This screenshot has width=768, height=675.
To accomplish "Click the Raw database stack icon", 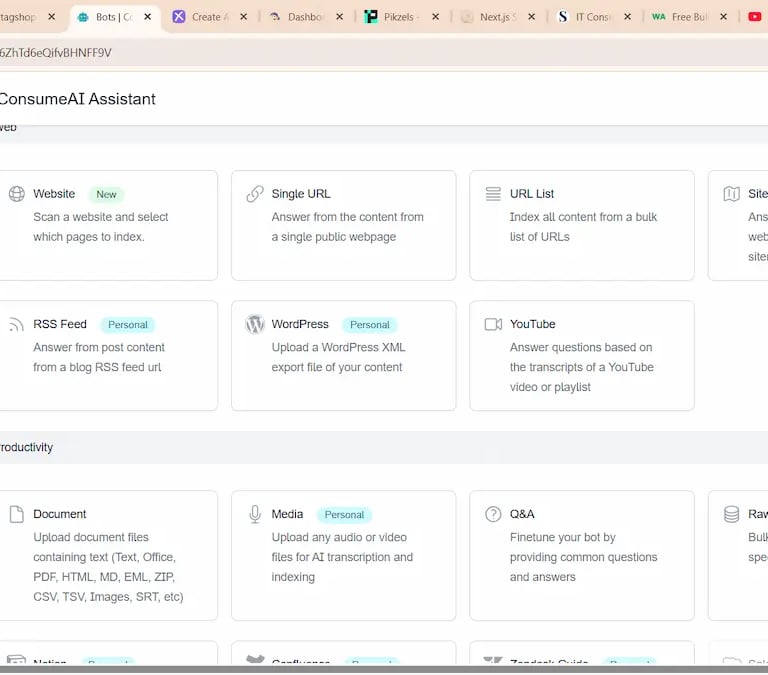I will (x=731, y=514).
